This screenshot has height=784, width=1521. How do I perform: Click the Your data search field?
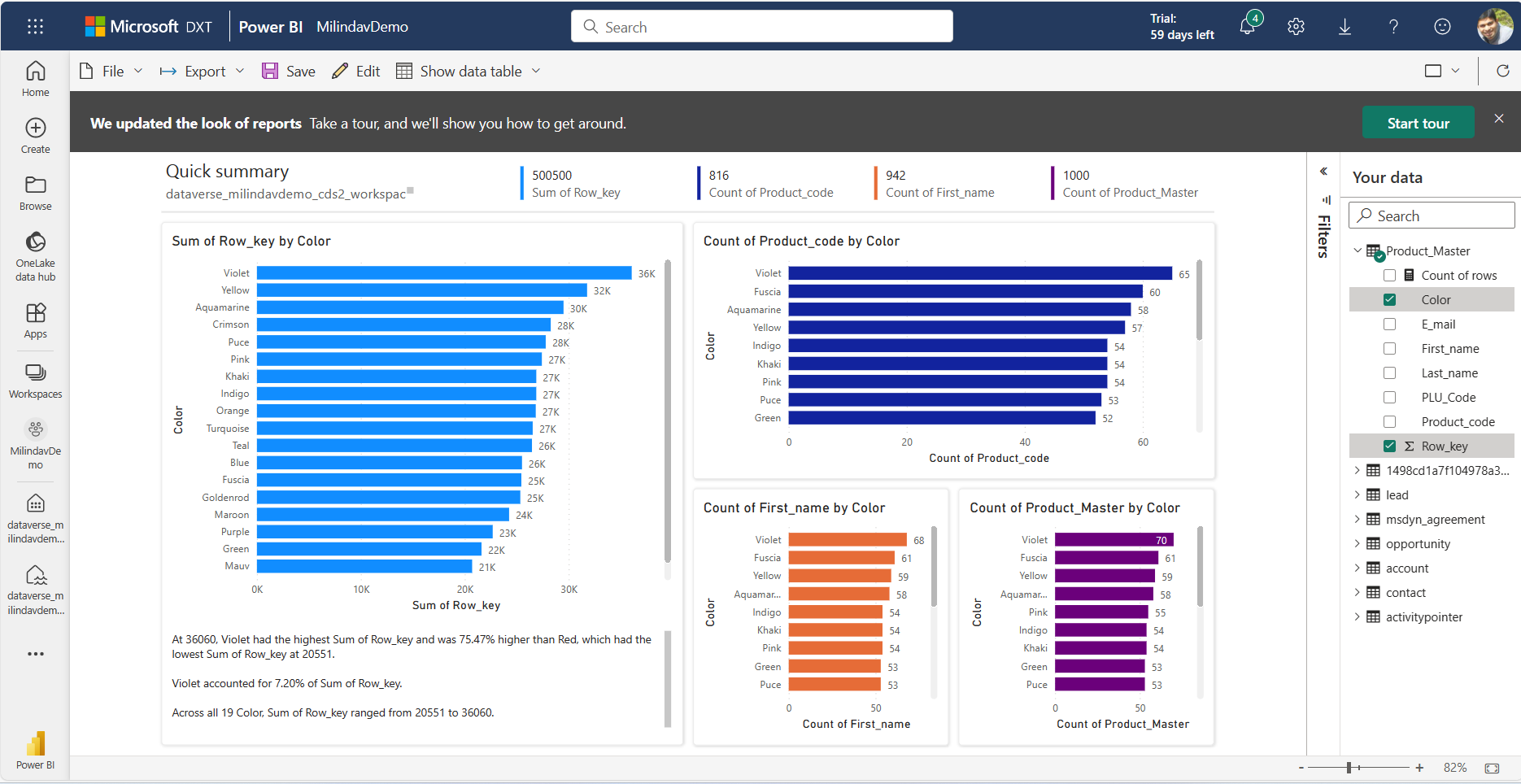(1432, 215)
